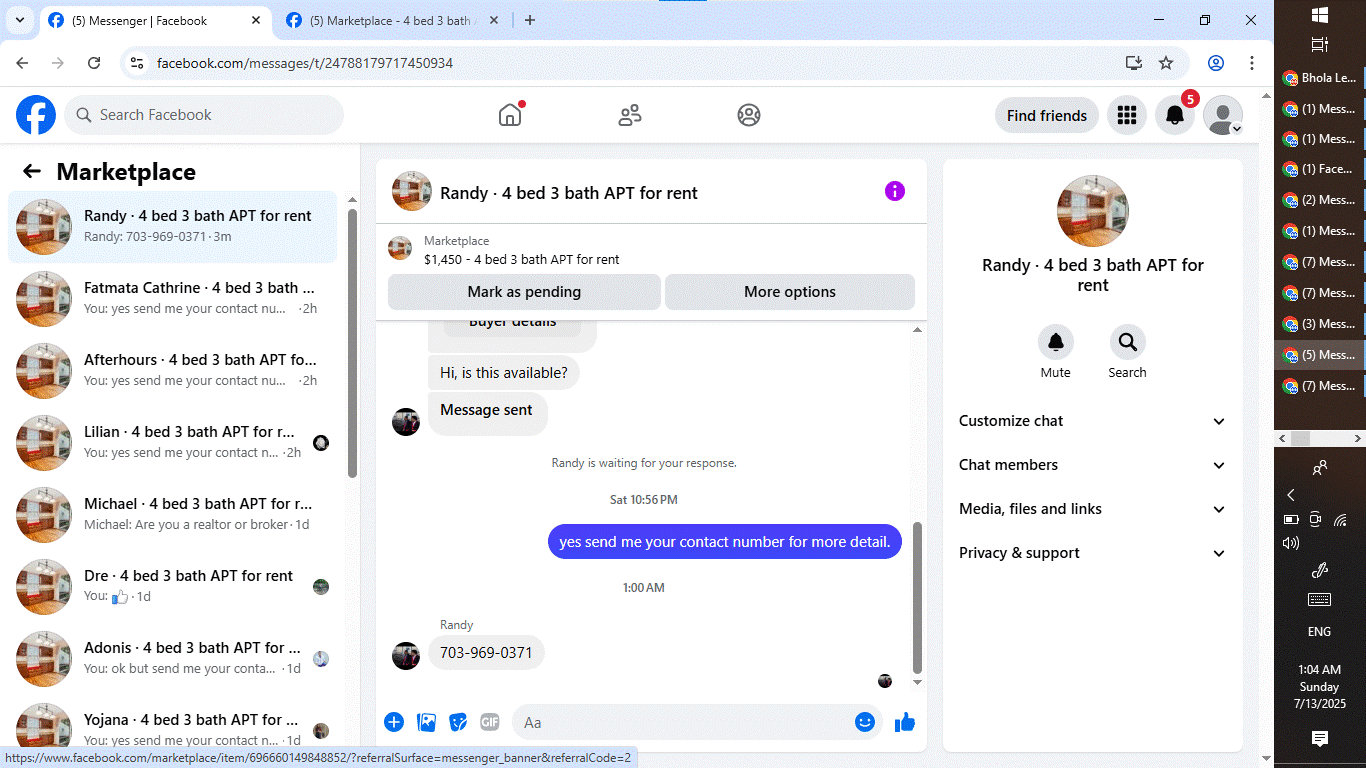Click the browser address bar URL

[305, 63]
